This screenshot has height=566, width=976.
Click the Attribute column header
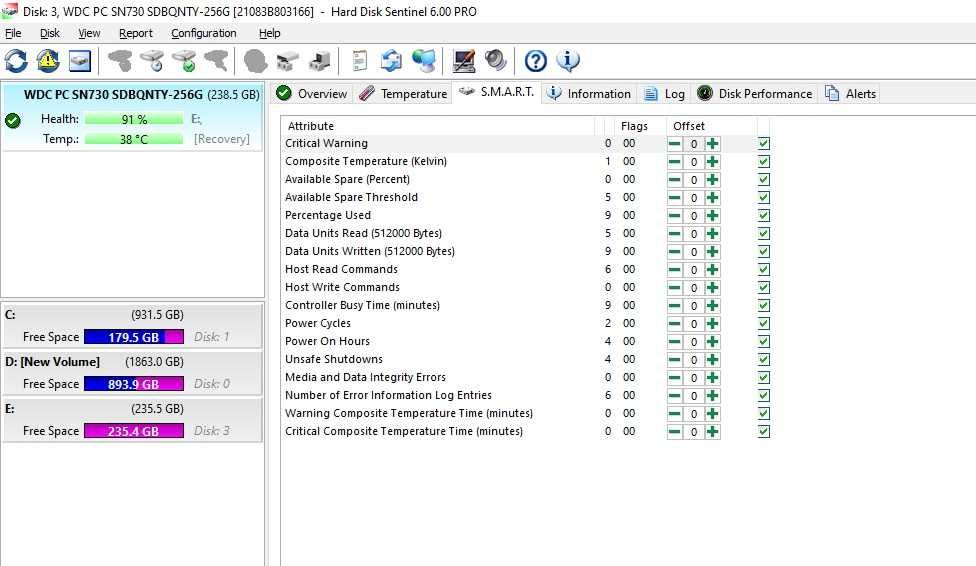point(438,126)
